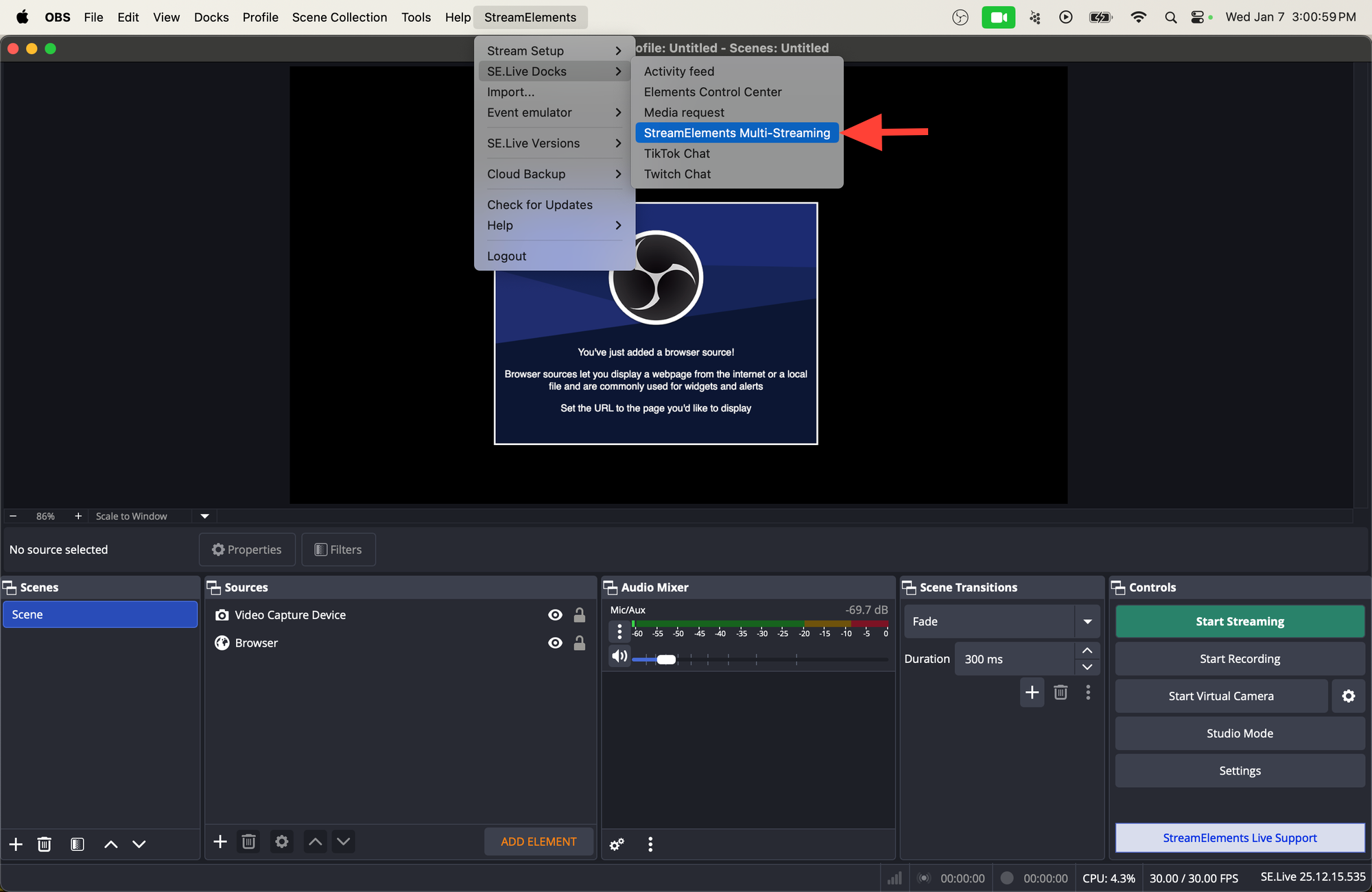The width and height of the screenshot is (1372, 892).
Task: Mute the Mic/Aux speaker icon
Action: click(619, 657)
